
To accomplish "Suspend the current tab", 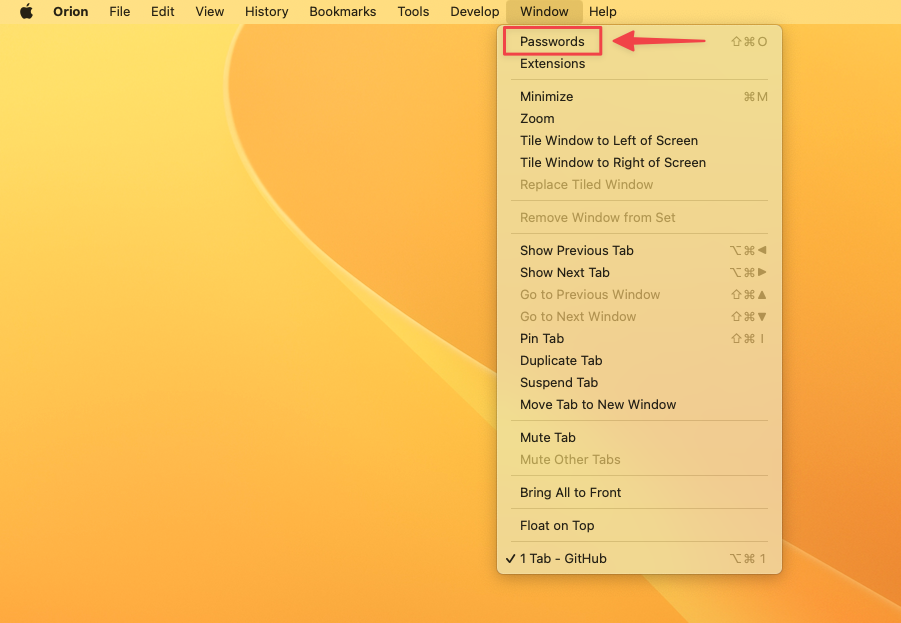I will [558, 382].
